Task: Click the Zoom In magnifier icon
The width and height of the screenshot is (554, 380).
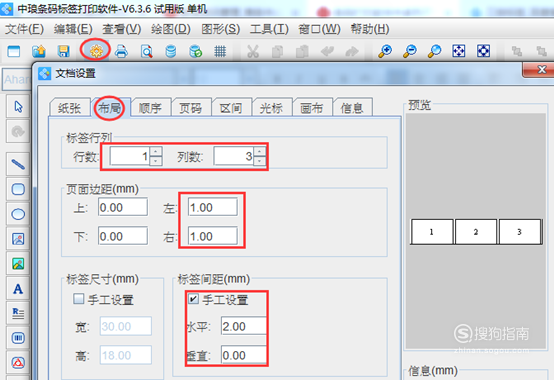Action: [x=385, y=52]
